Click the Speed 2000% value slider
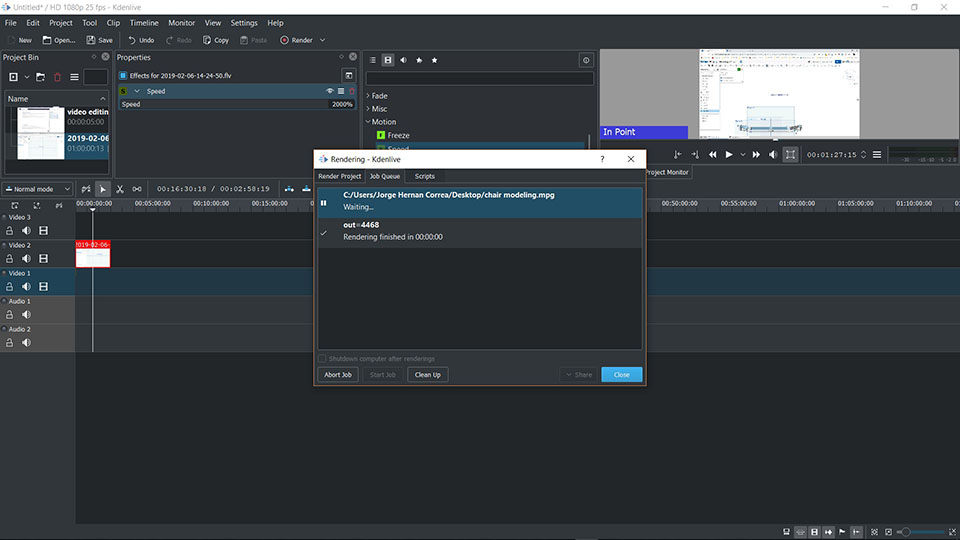Image resolution: width=960 pixels, height=540 pixels. click(237, 104)
